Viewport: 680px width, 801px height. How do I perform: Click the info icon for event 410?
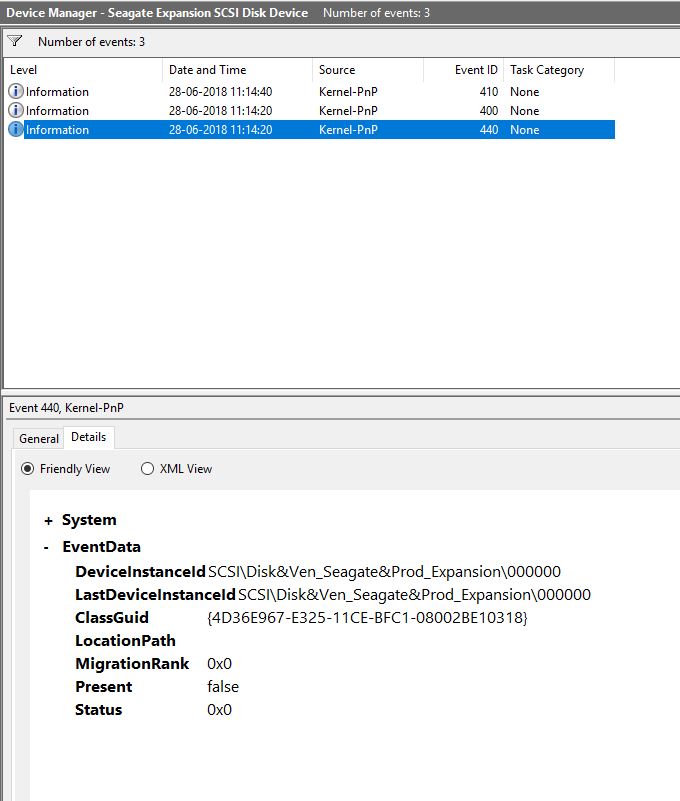pyautogui.click(x=16, y=91)
